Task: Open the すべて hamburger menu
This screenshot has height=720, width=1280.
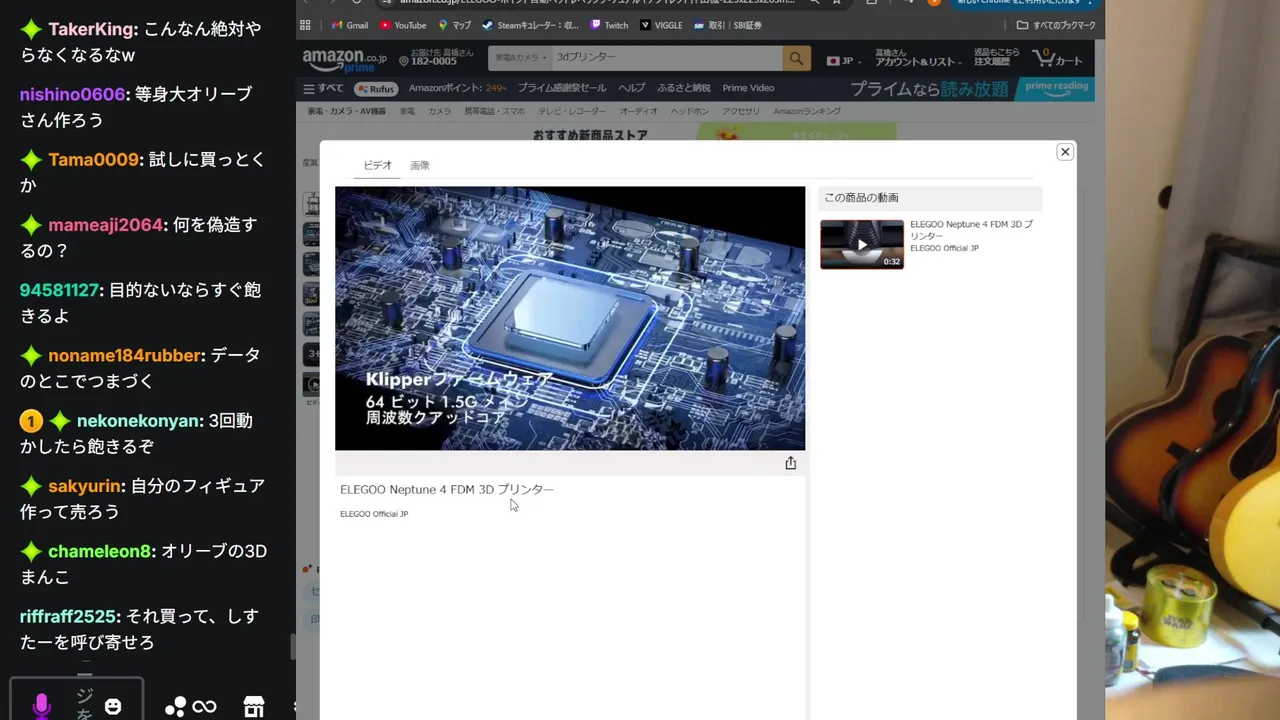Action: 324,88
